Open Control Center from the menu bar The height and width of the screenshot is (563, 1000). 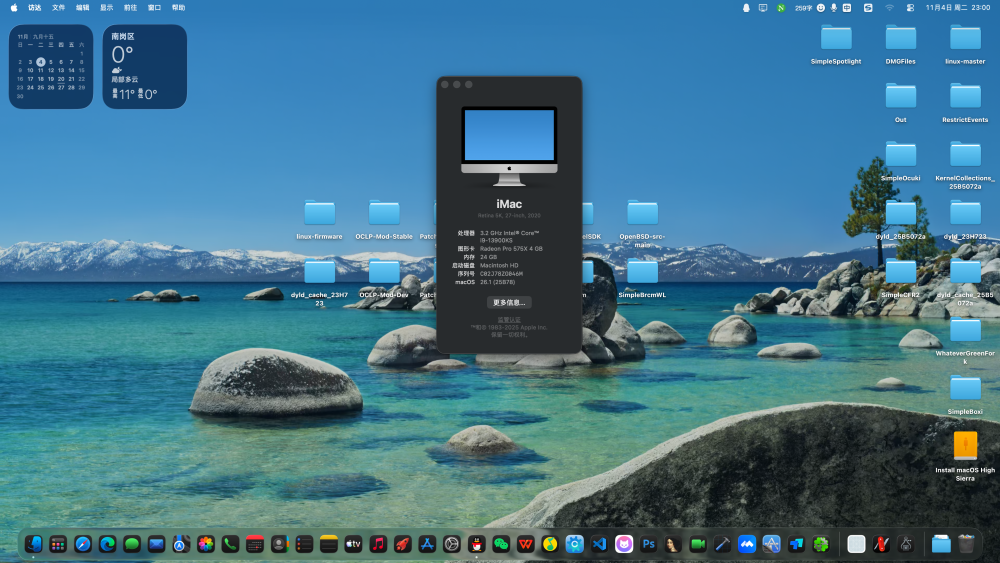[910, 8]
